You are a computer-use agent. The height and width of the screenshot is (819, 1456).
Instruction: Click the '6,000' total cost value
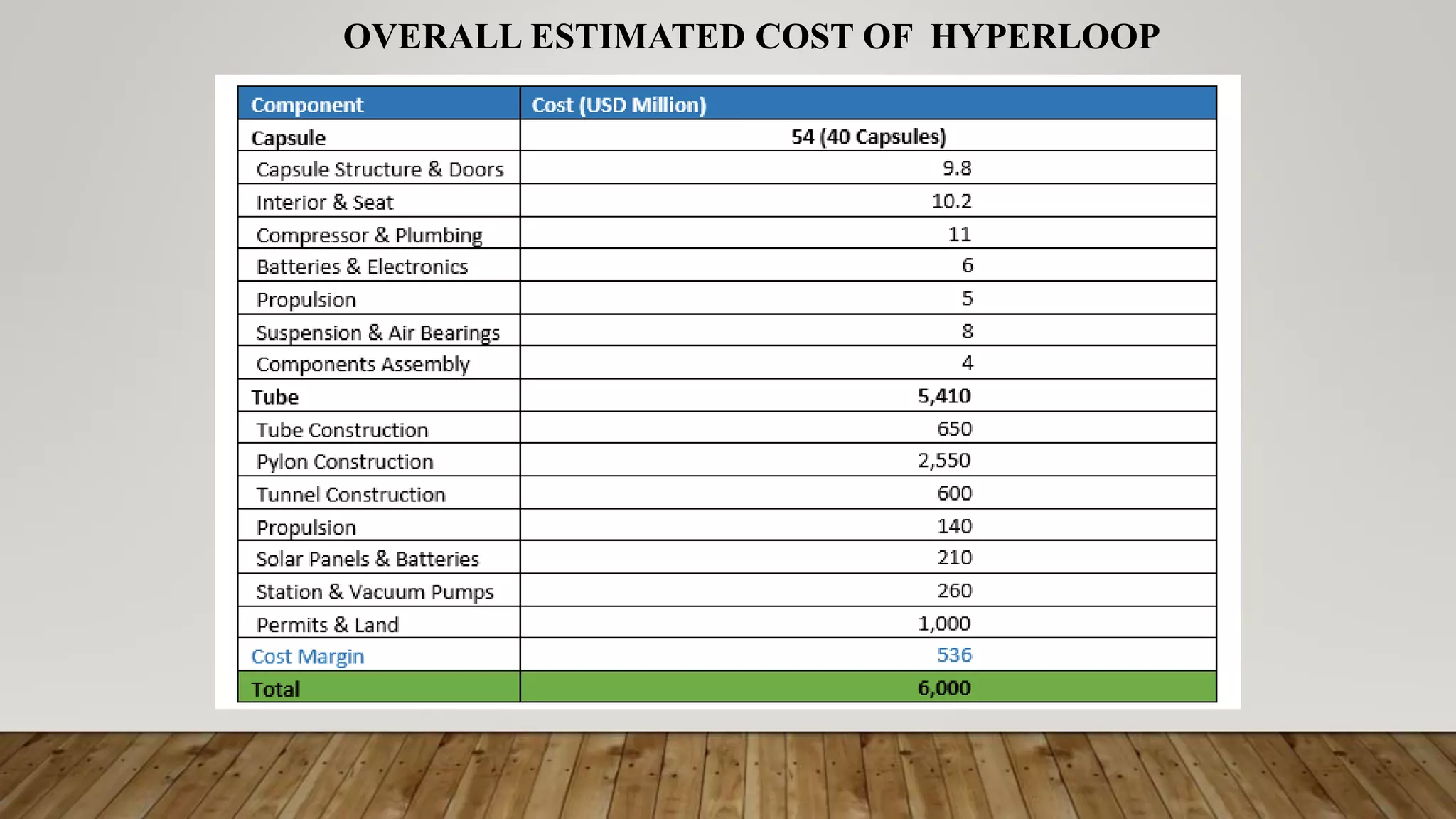(x=944, y=687)
